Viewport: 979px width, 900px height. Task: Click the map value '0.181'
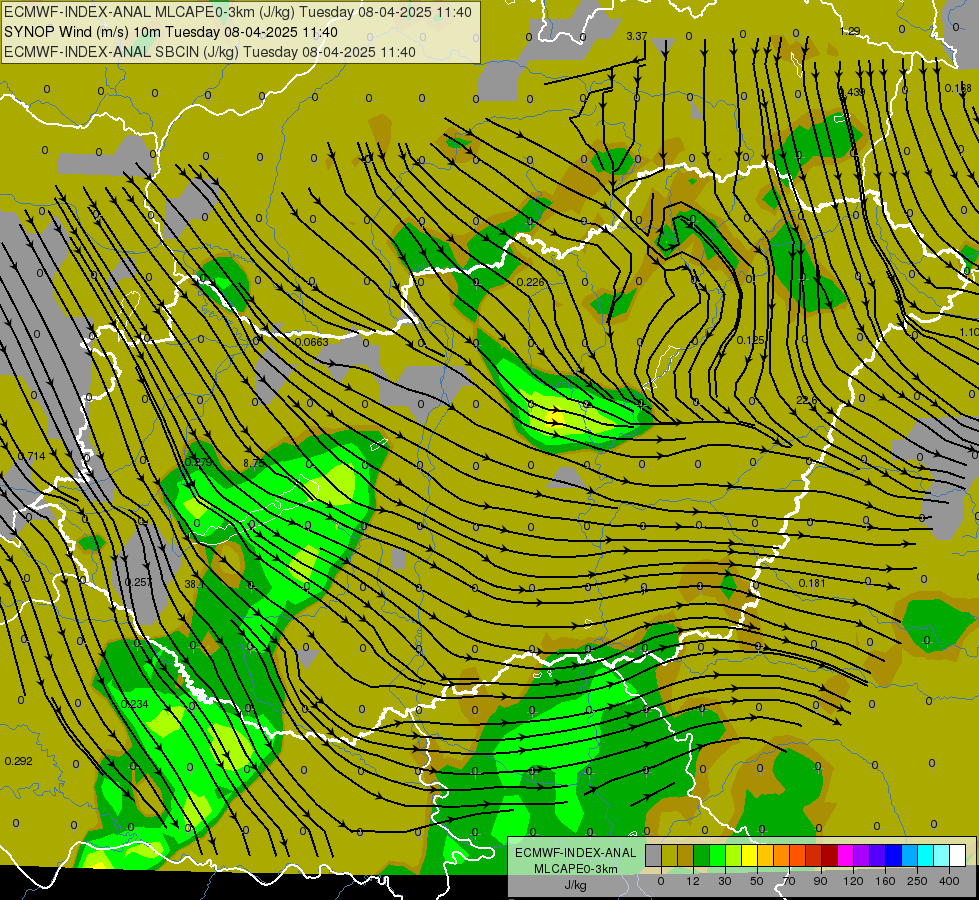click(812, 583)
